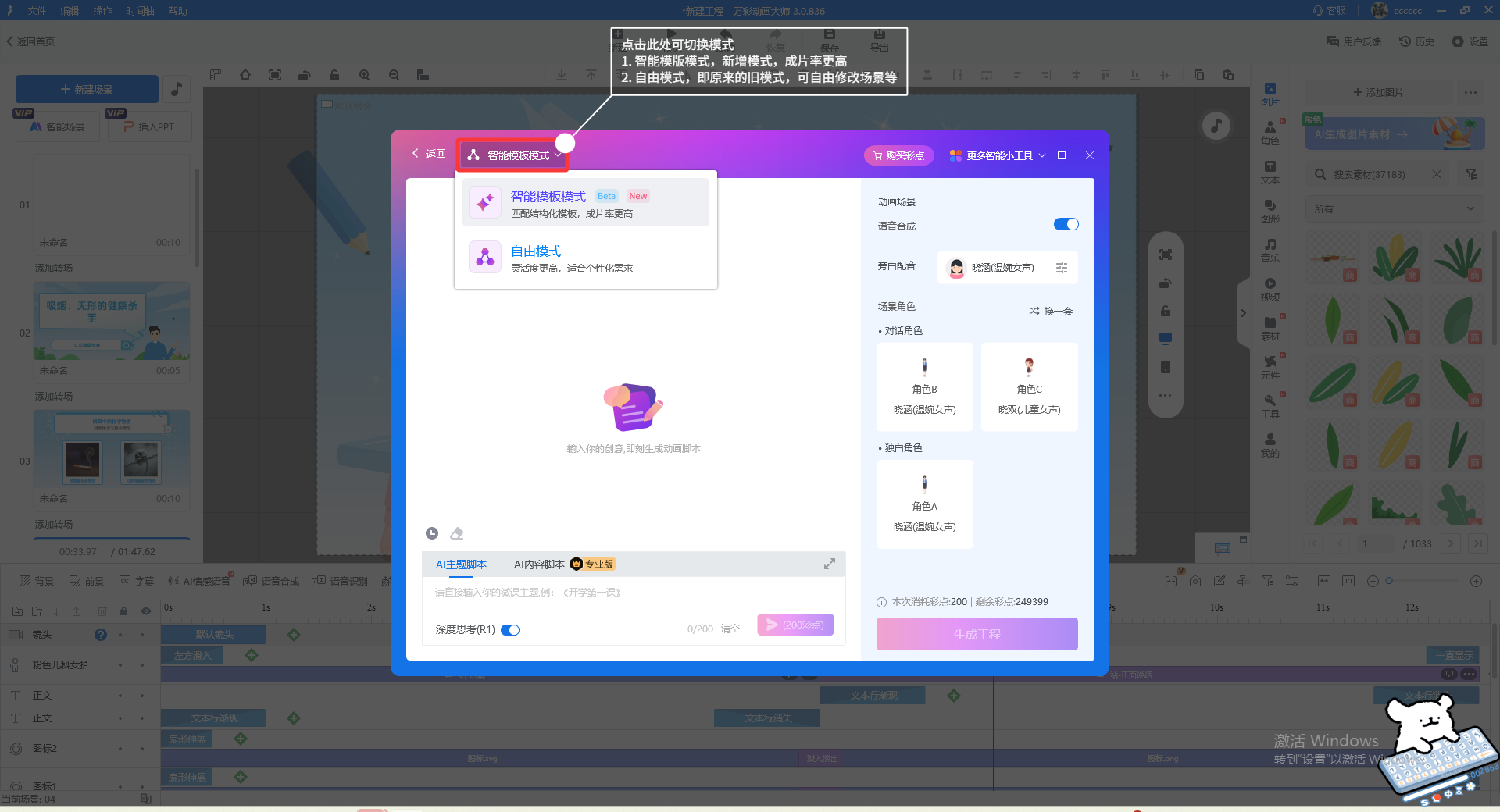Open the 智能模板模式 mode dropdown
The height and width of the screenshot is (812, 1500).
(x=513, y=155)
